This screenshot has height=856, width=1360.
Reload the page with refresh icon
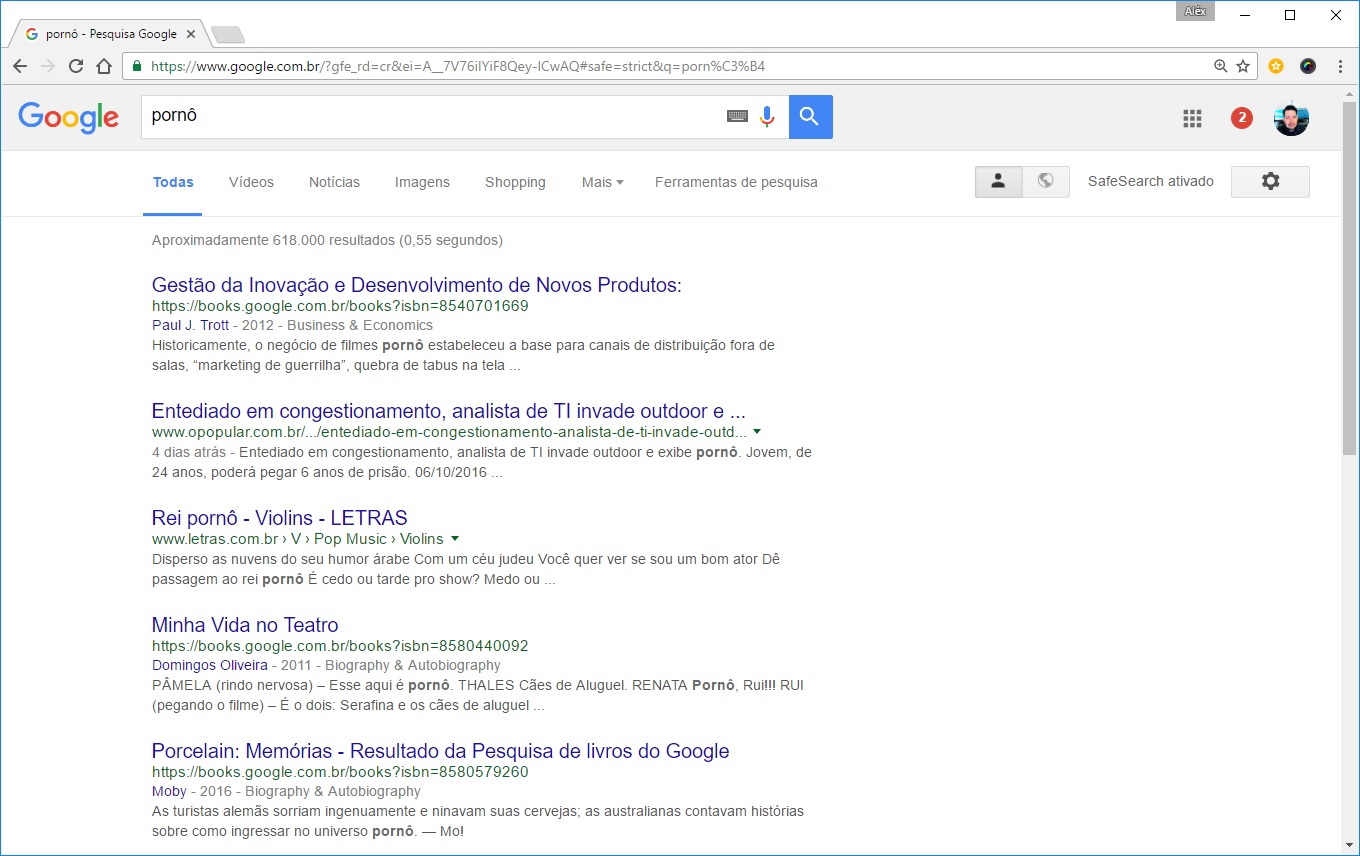pyautogui.click(x=75, y=66)
